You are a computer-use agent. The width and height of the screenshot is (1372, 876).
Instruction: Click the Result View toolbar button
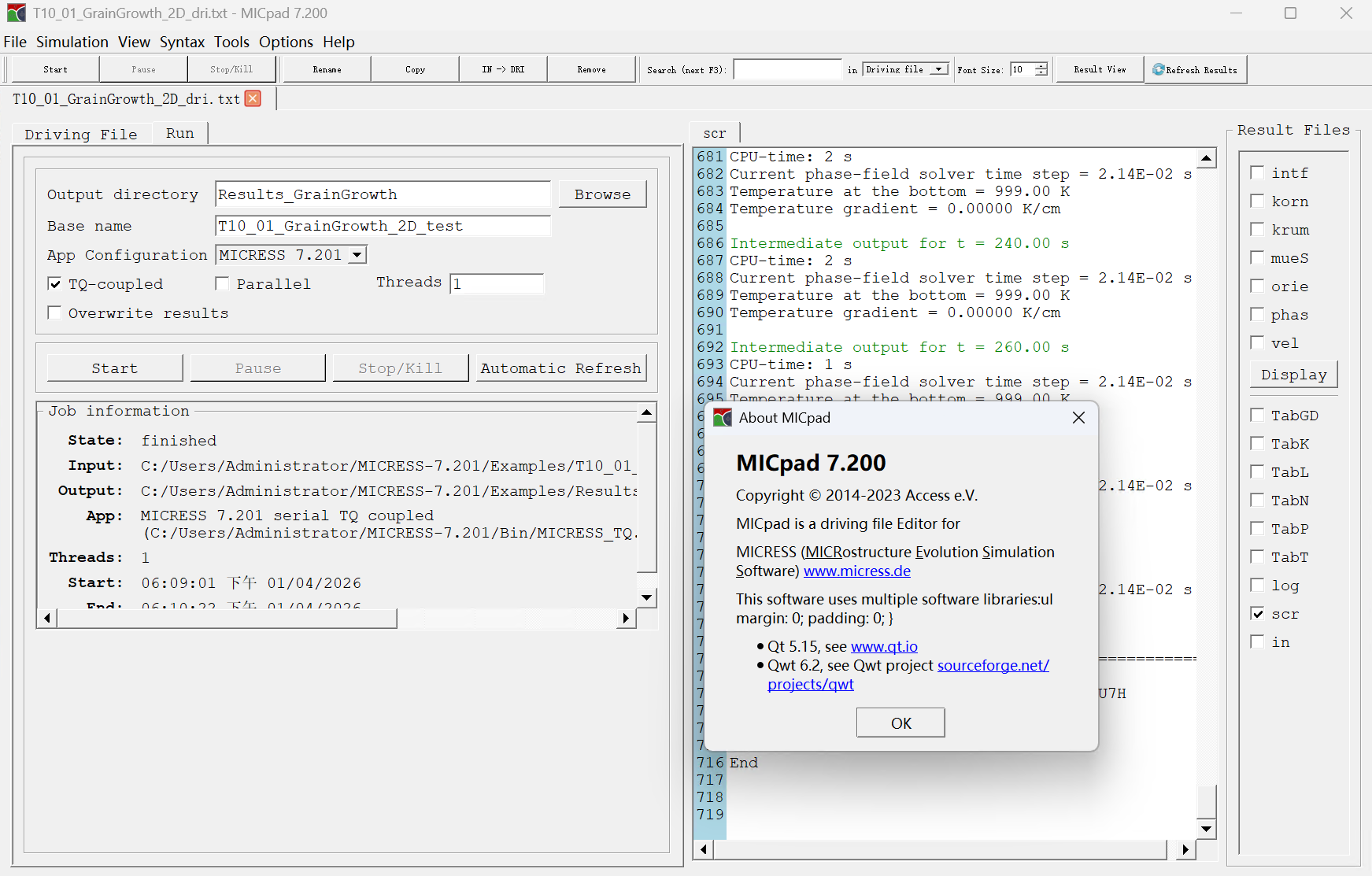pos(1100,69)
